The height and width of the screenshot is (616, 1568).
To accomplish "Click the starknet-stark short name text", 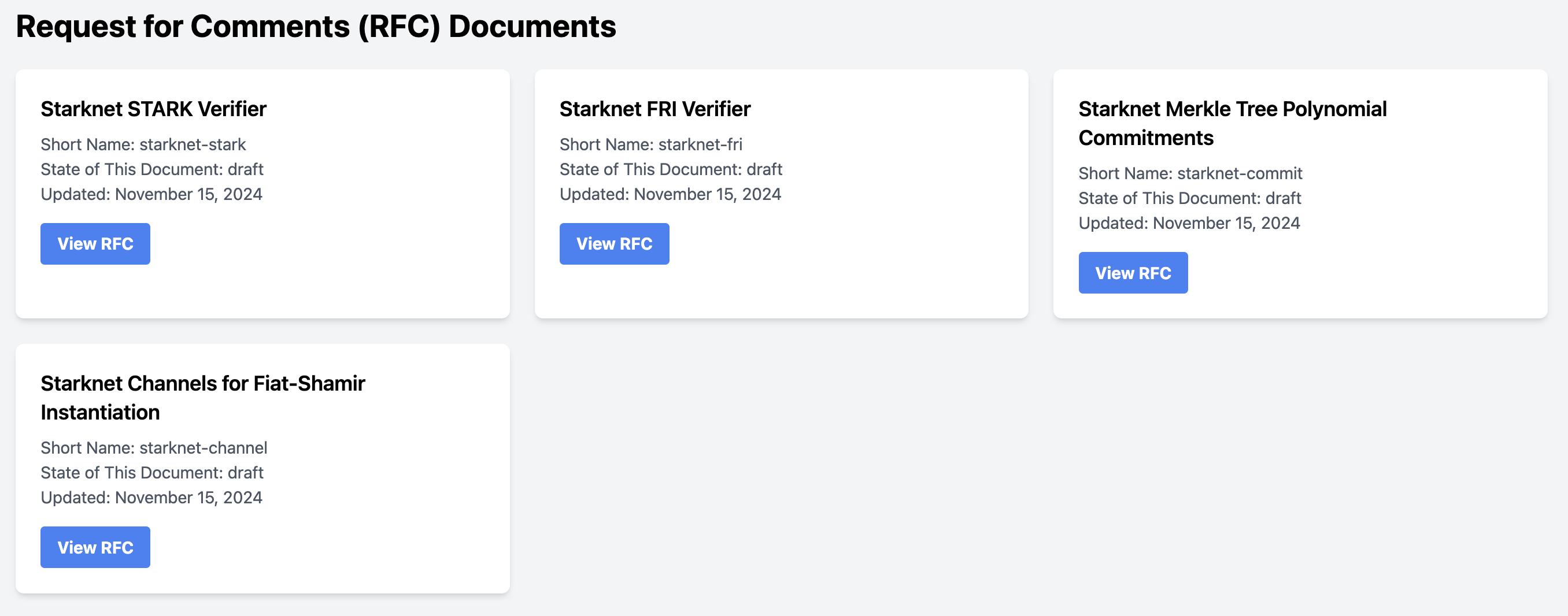I will point(143,144).
